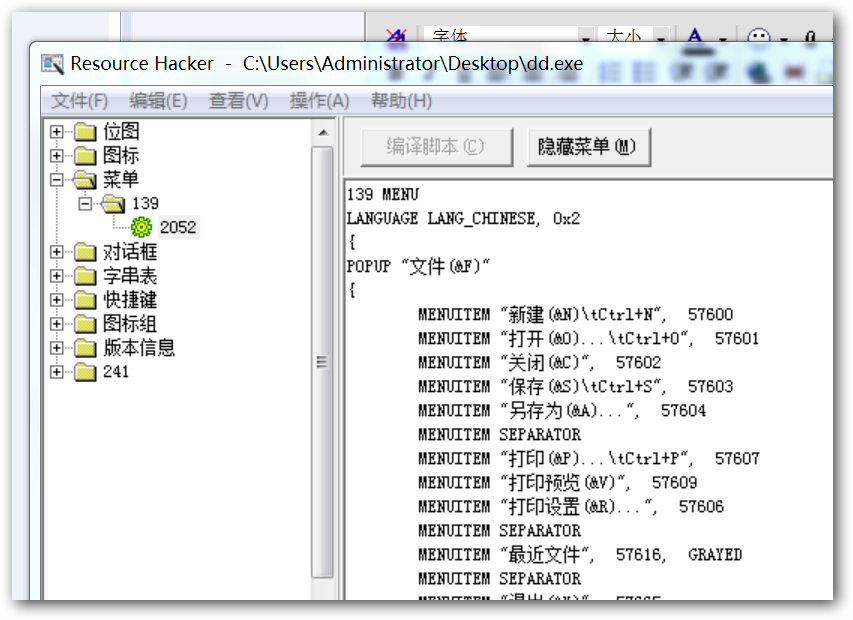The image size is (853, 620).
Task: Open the 操作(A) menu
Action: pyautogui.click(x=319, y=101)
